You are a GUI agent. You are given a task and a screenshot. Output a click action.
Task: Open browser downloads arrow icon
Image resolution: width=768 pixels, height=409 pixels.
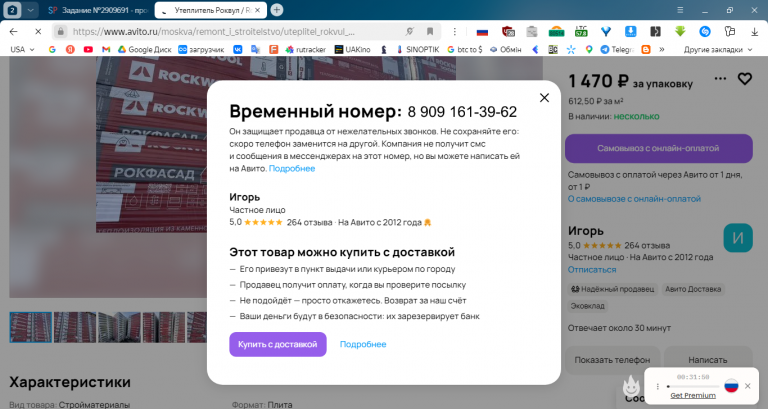point(754,32)
